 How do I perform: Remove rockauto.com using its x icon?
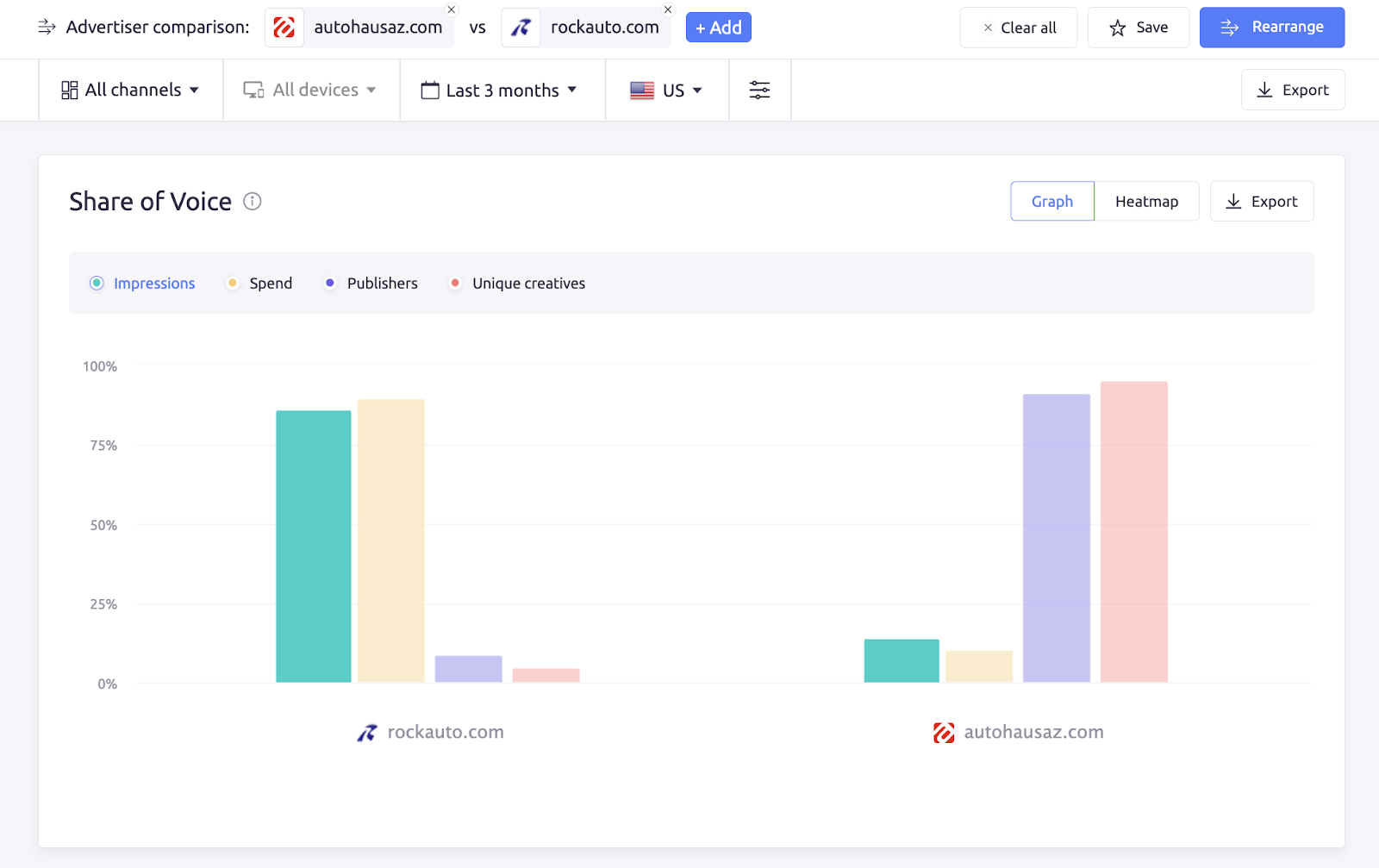(667, 10)
